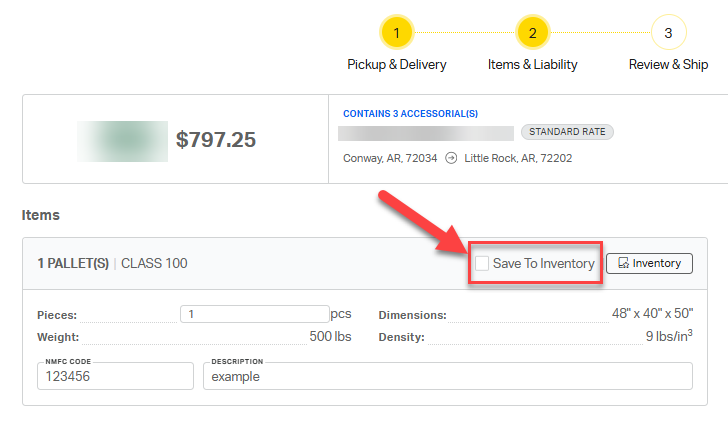Click the 500 lbs weight value
The height and width of the screenshot is (425, 728).
click(x=330, y=337)
